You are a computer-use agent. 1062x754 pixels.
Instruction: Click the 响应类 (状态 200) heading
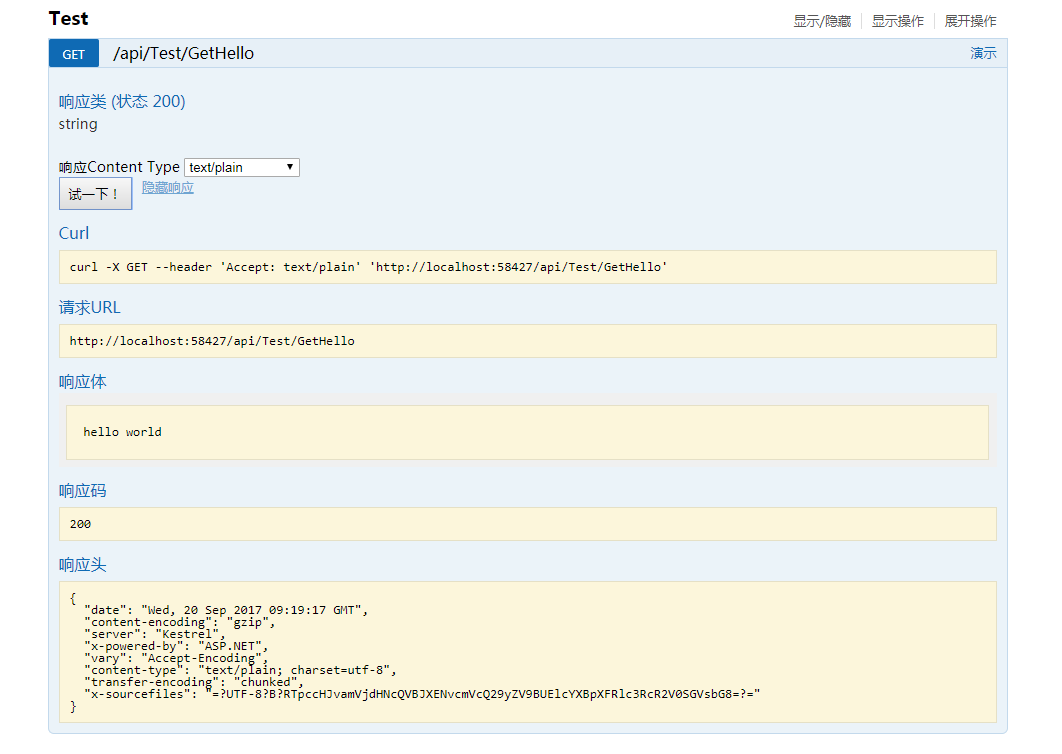(x=122, y=102)
